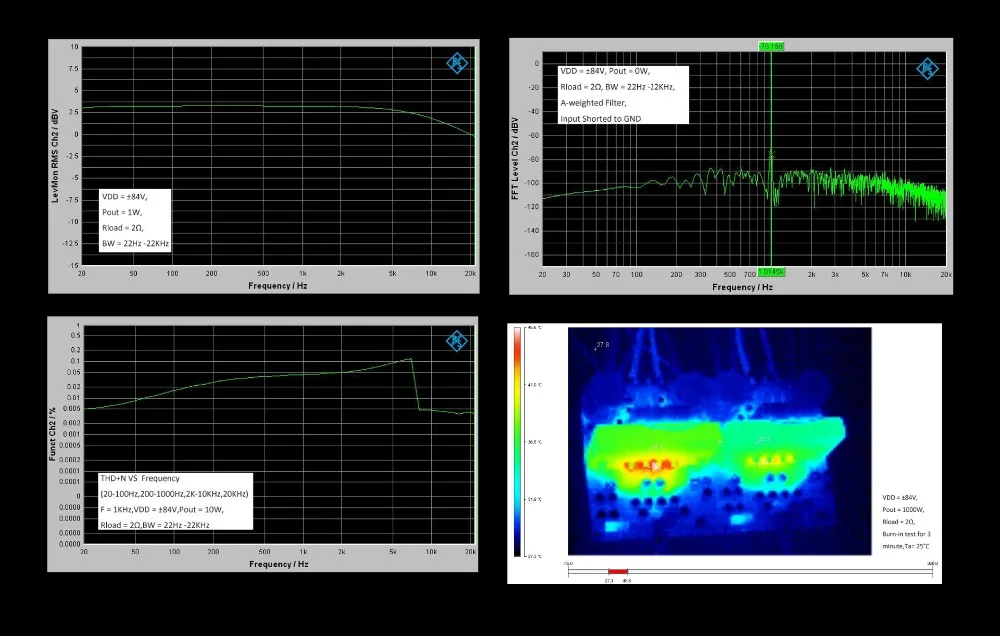Click the green -78.159 cursor readout label

point(770,46)
